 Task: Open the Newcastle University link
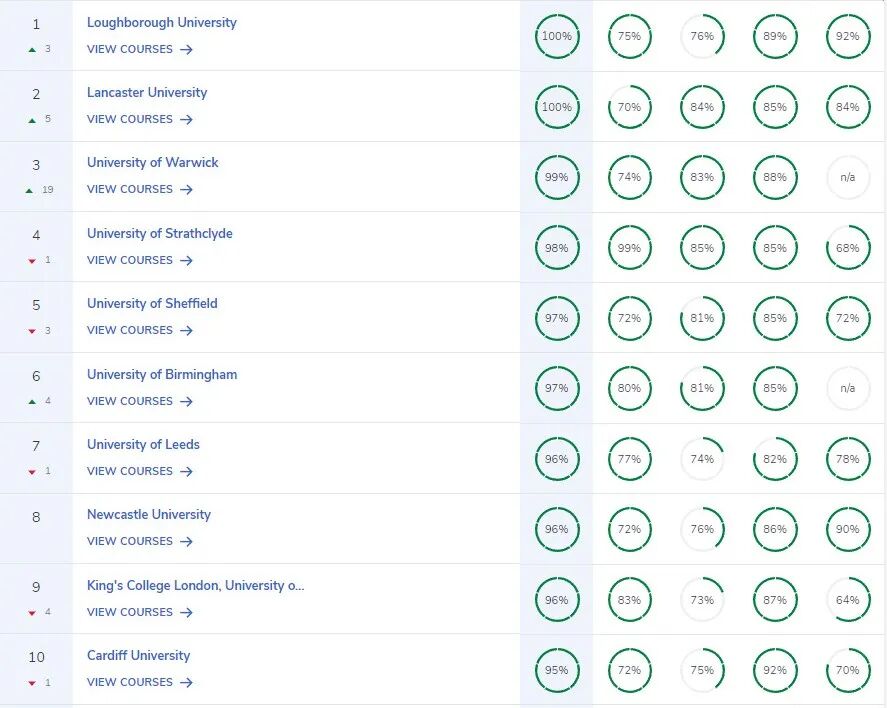click(x=149, y=515)
